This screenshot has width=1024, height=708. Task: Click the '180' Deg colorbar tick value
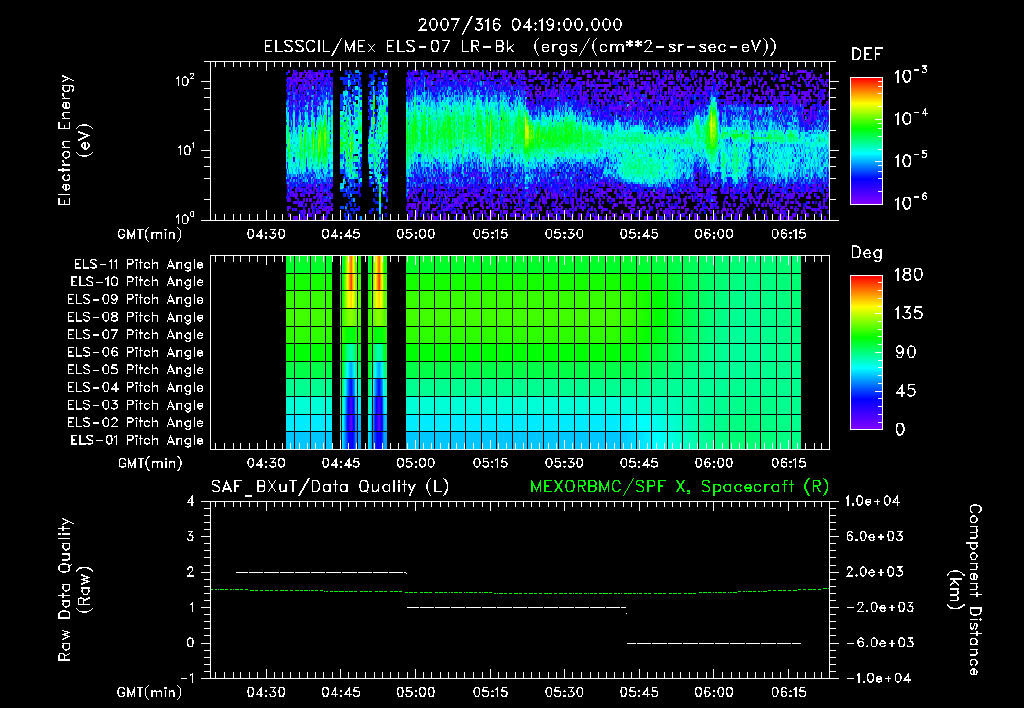click(909, 274)
